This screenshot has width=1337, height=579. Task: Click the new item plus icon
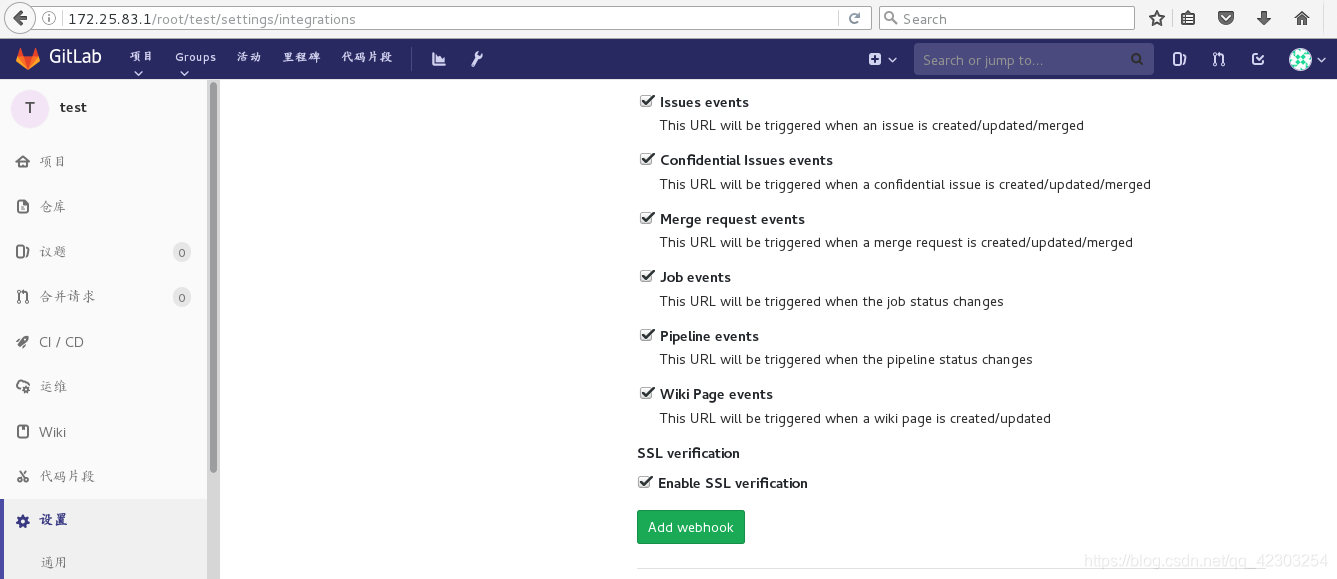pyautogui.click(x=875, y=60)
